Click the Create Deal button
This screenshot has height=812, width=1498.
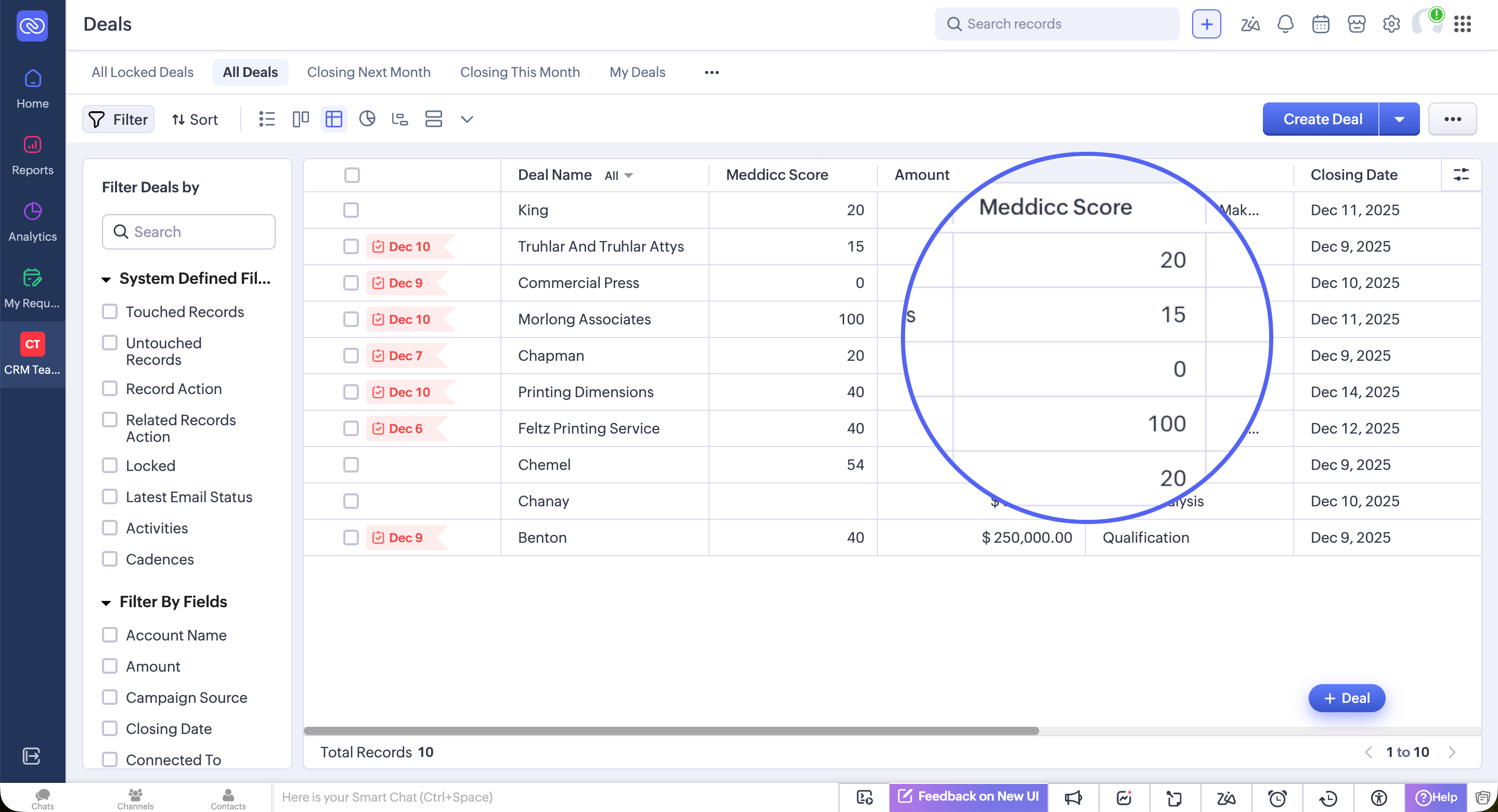tap(1322, 119)
